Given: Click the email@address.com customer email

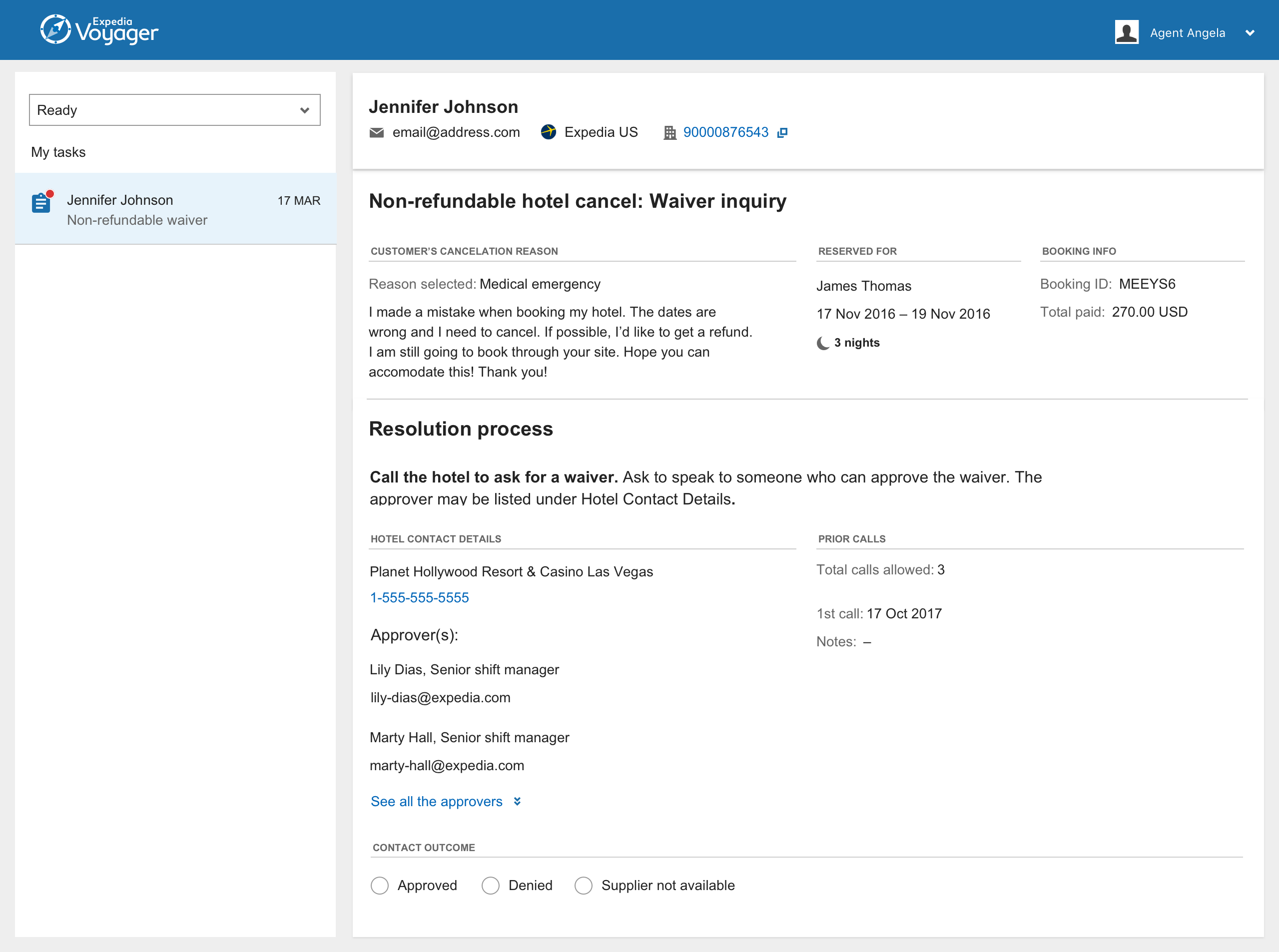Looking at the screenshot, I should (455, 132).
